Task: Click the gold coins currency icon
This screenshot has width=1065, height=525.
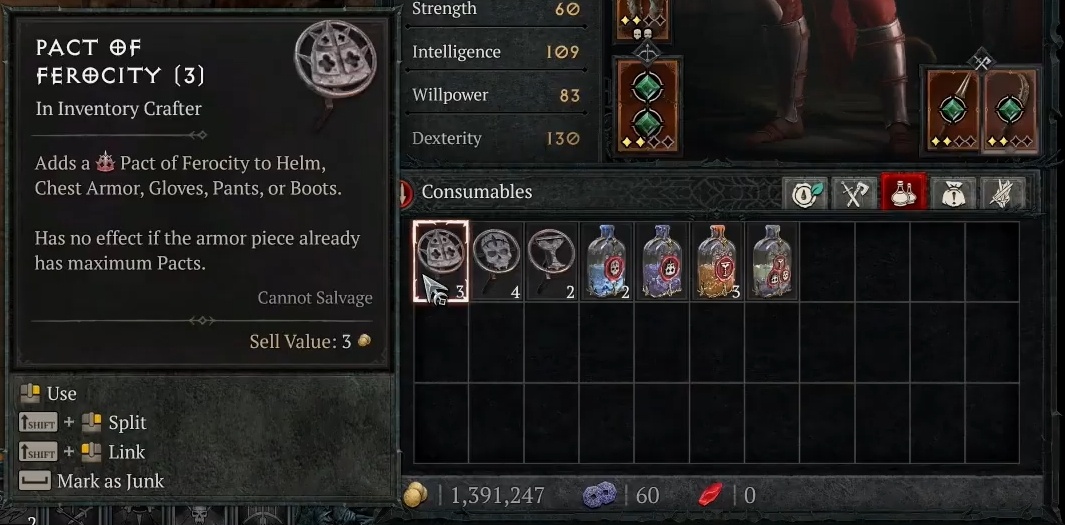Action: pyautogui.click(x=415, y=494)
